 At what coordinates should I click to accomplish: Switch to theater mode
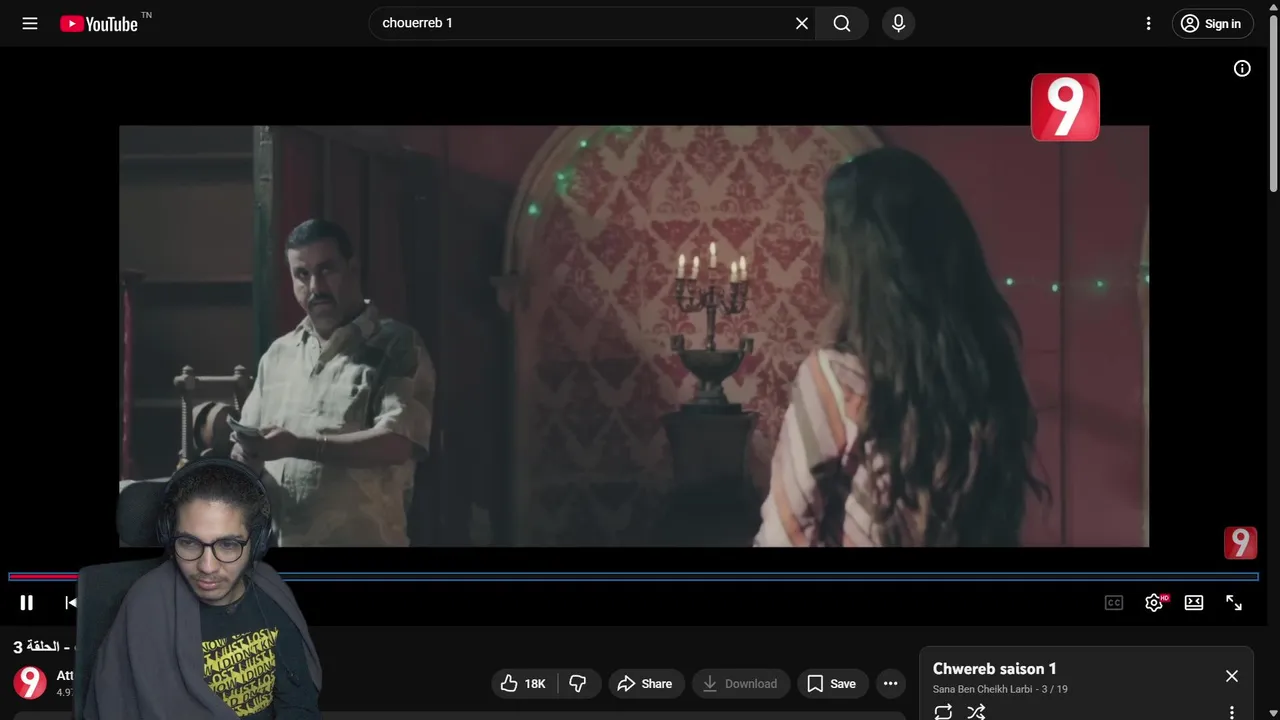click(1194, 603)
